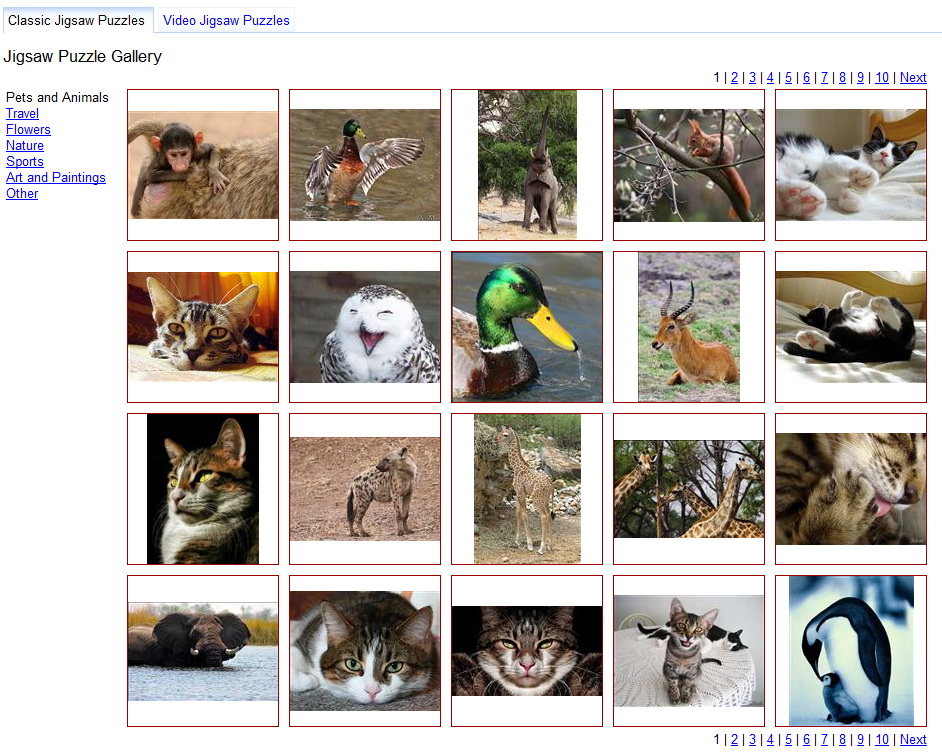Choose the elephant bathing in water puzzle
The height and width of the screenshot is (755, 942).
click(203, 651)
